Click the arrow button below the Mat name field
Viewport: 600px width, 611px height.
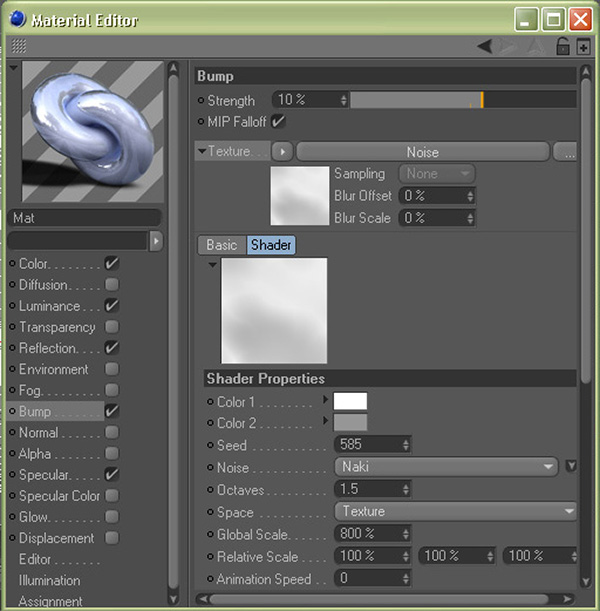pos(156,241)
